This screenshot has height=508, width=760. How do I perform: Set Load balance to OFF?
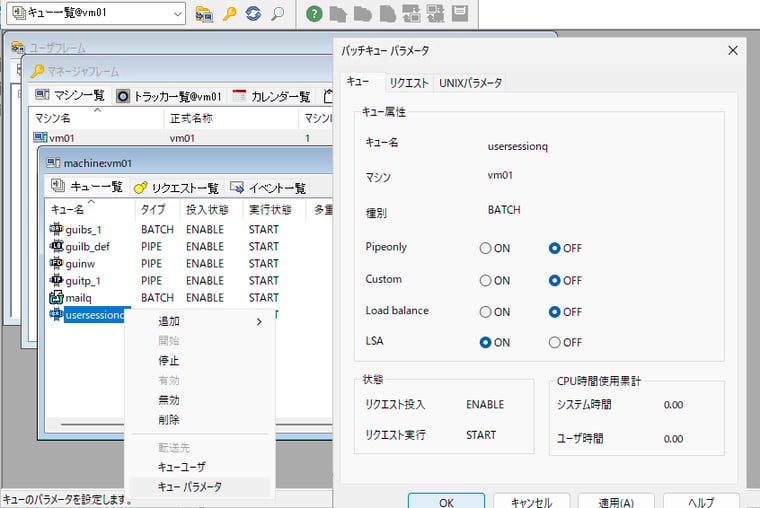click(x=554, y=312)
